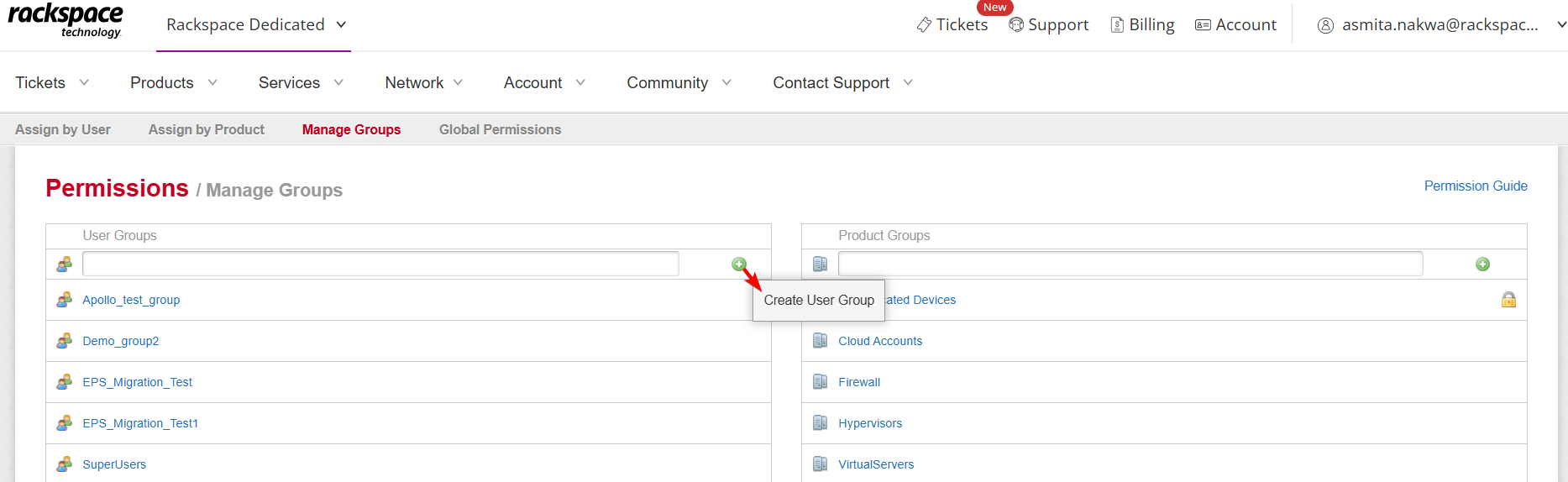Click the lock icon in the Dedicated Devices row
This screenshot has height=482, width=1568.
(x=1509, y=300)
